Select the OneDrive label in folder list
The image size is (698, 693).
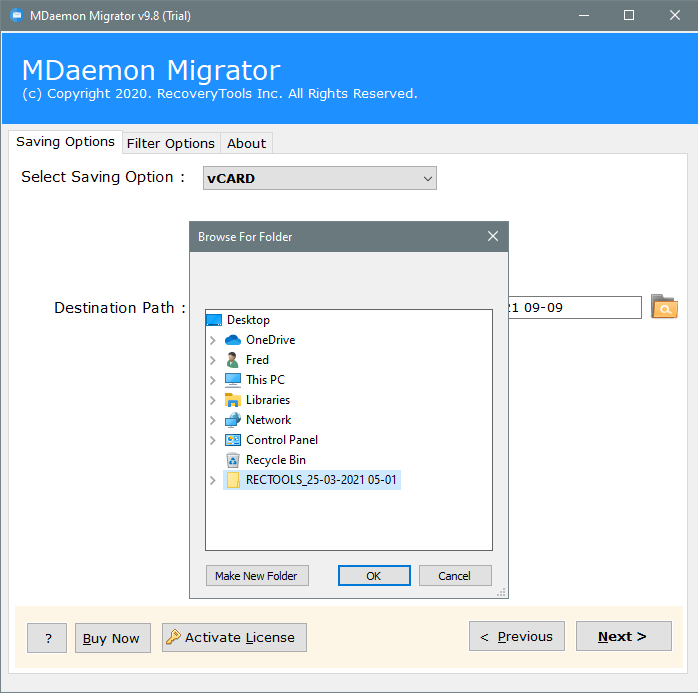point(271,340)
